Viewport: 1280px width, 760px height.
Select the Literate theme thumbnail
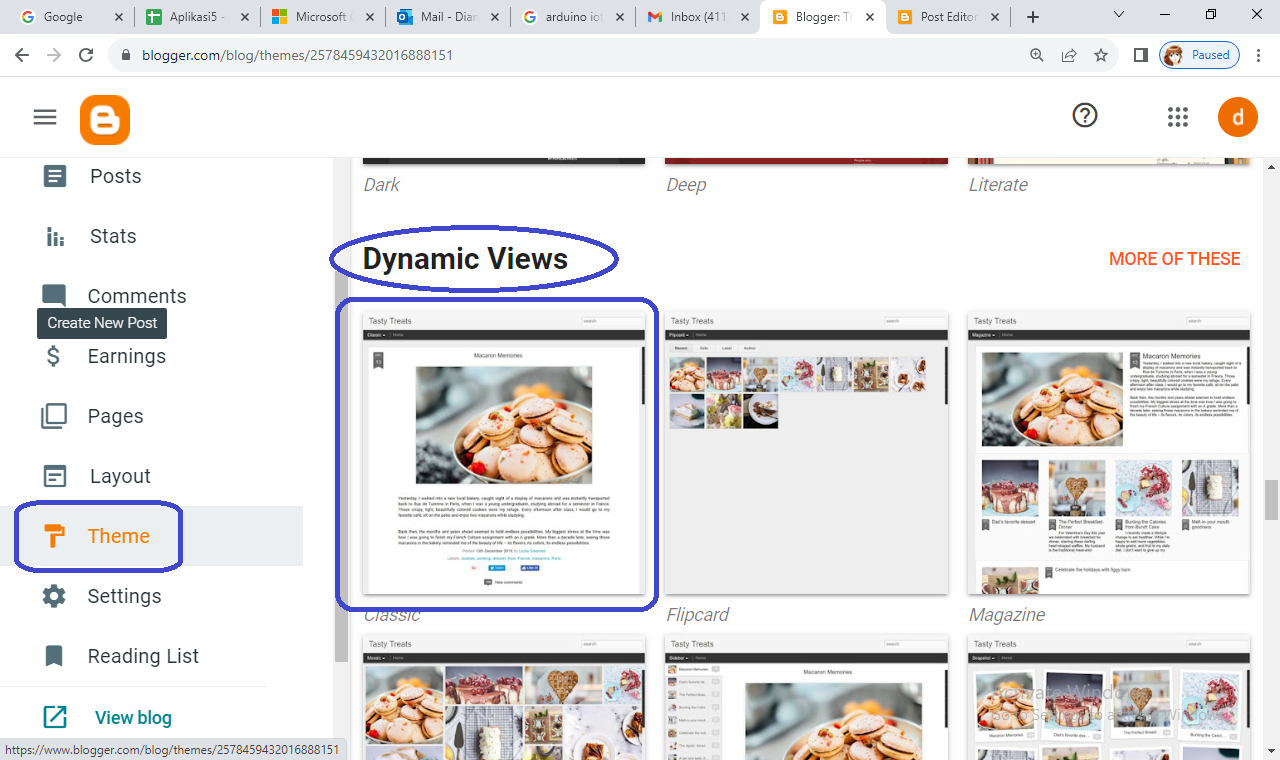pos(1109,160)
